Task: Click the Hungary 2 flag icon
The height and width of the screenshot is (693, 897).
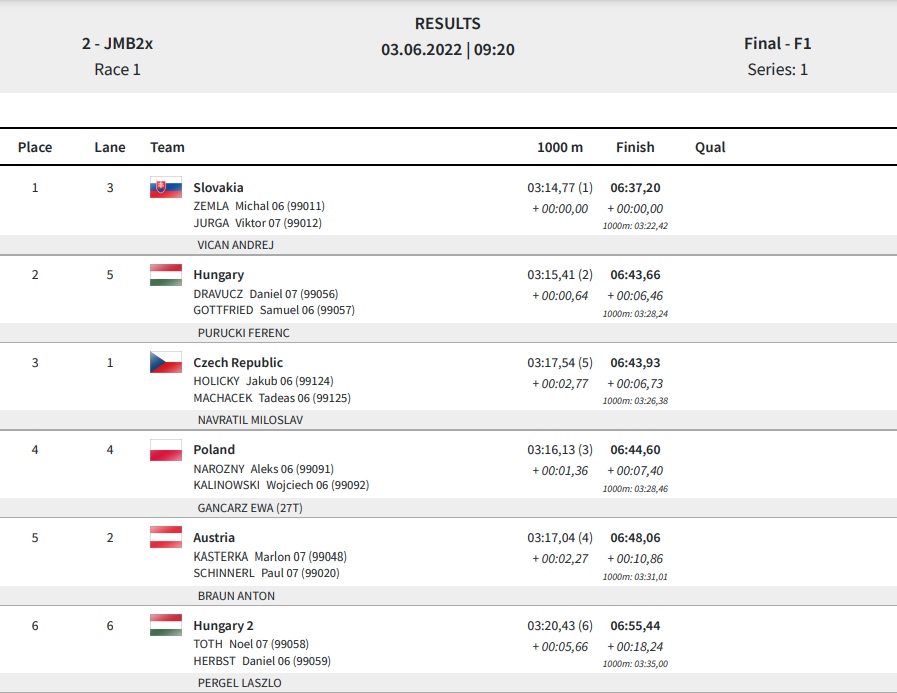Action: 166,625
